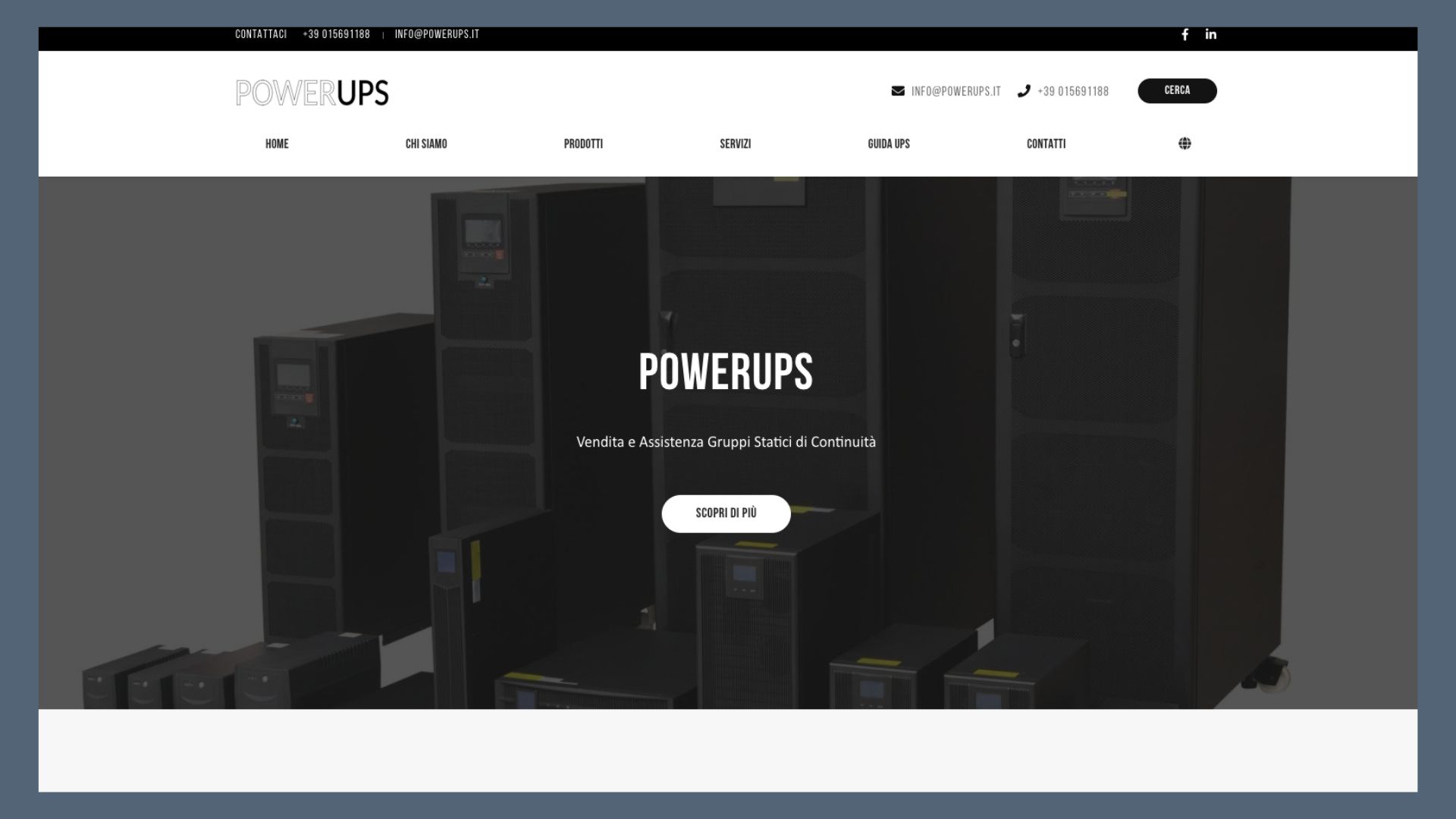Click the POWERUPS logo

click(x=312, y=93)
